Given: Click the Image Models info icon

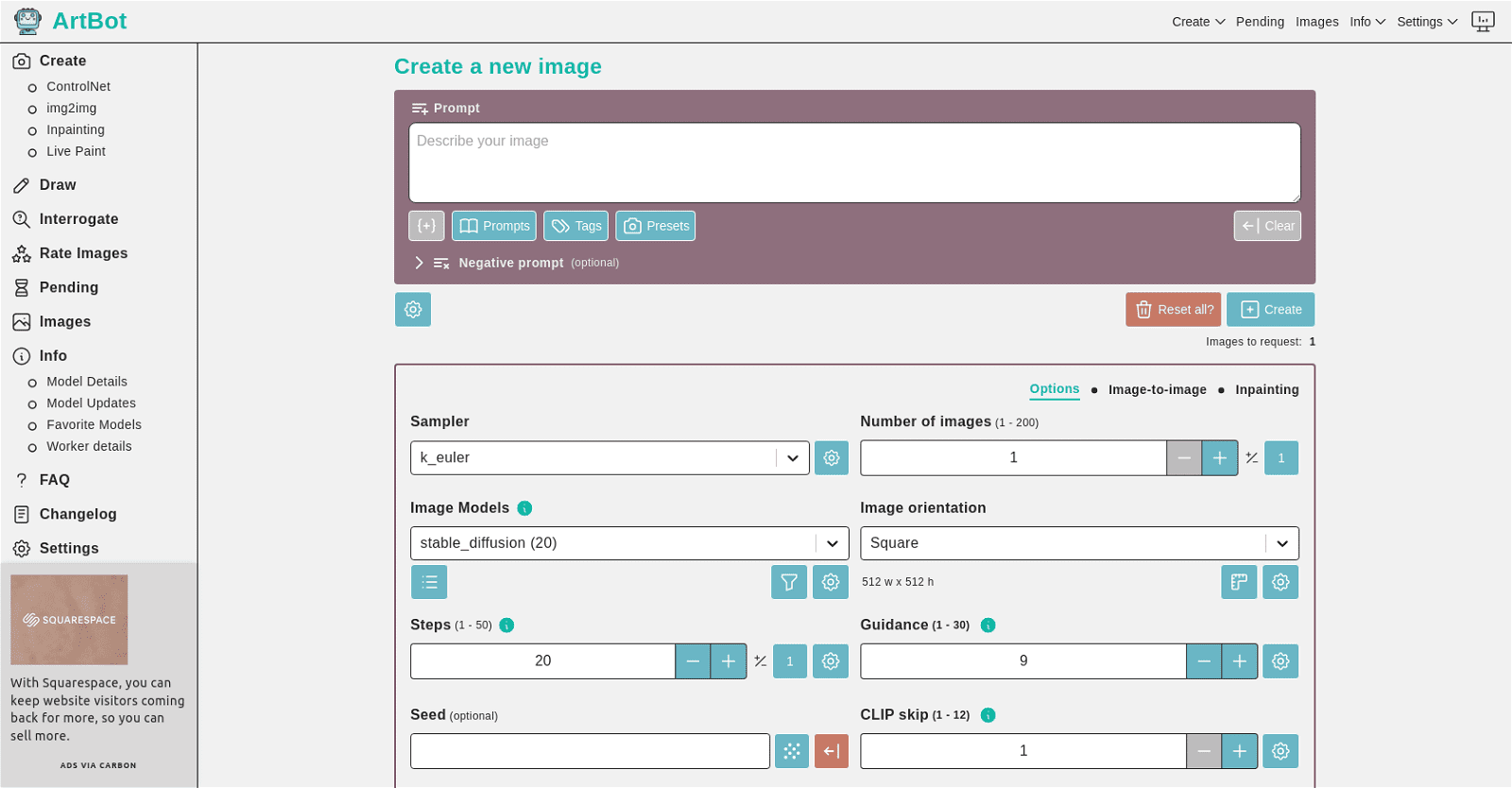Looking at the screenshot, I should click(524, 508).
